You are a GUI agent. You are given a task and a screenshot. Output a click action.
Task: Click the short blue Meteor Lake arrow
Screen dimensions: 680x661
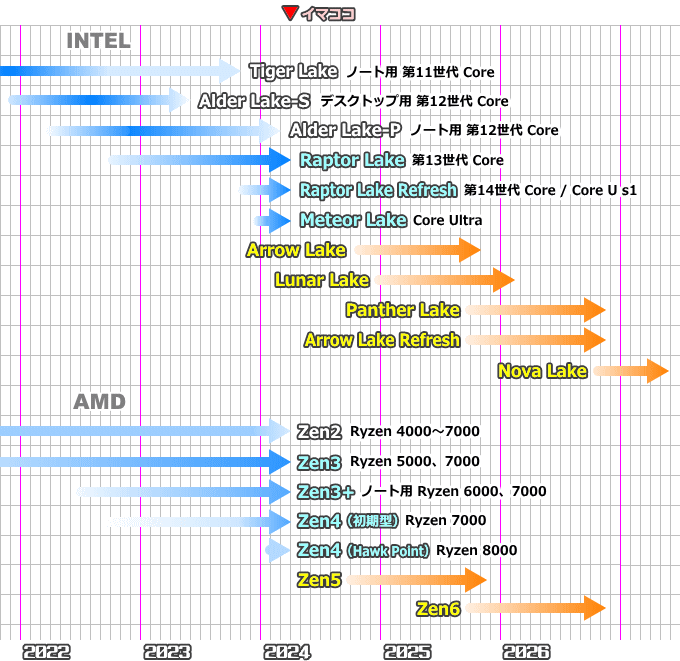click(x=272, y=221)
